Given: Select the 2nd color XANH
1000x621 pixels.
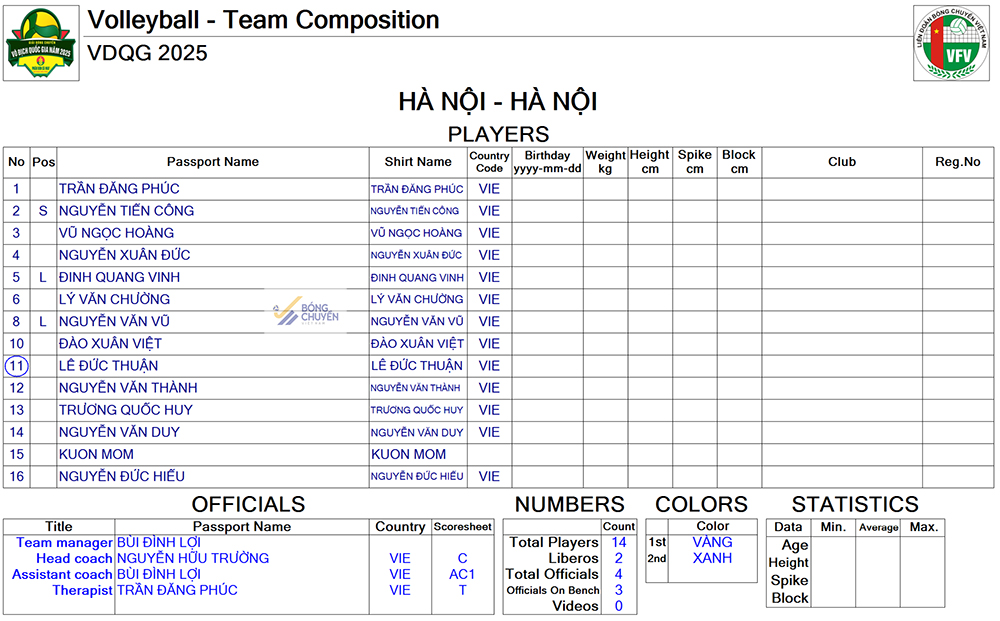Looking at the screenshot, I should pyautogui.click(x=712, y=558).
